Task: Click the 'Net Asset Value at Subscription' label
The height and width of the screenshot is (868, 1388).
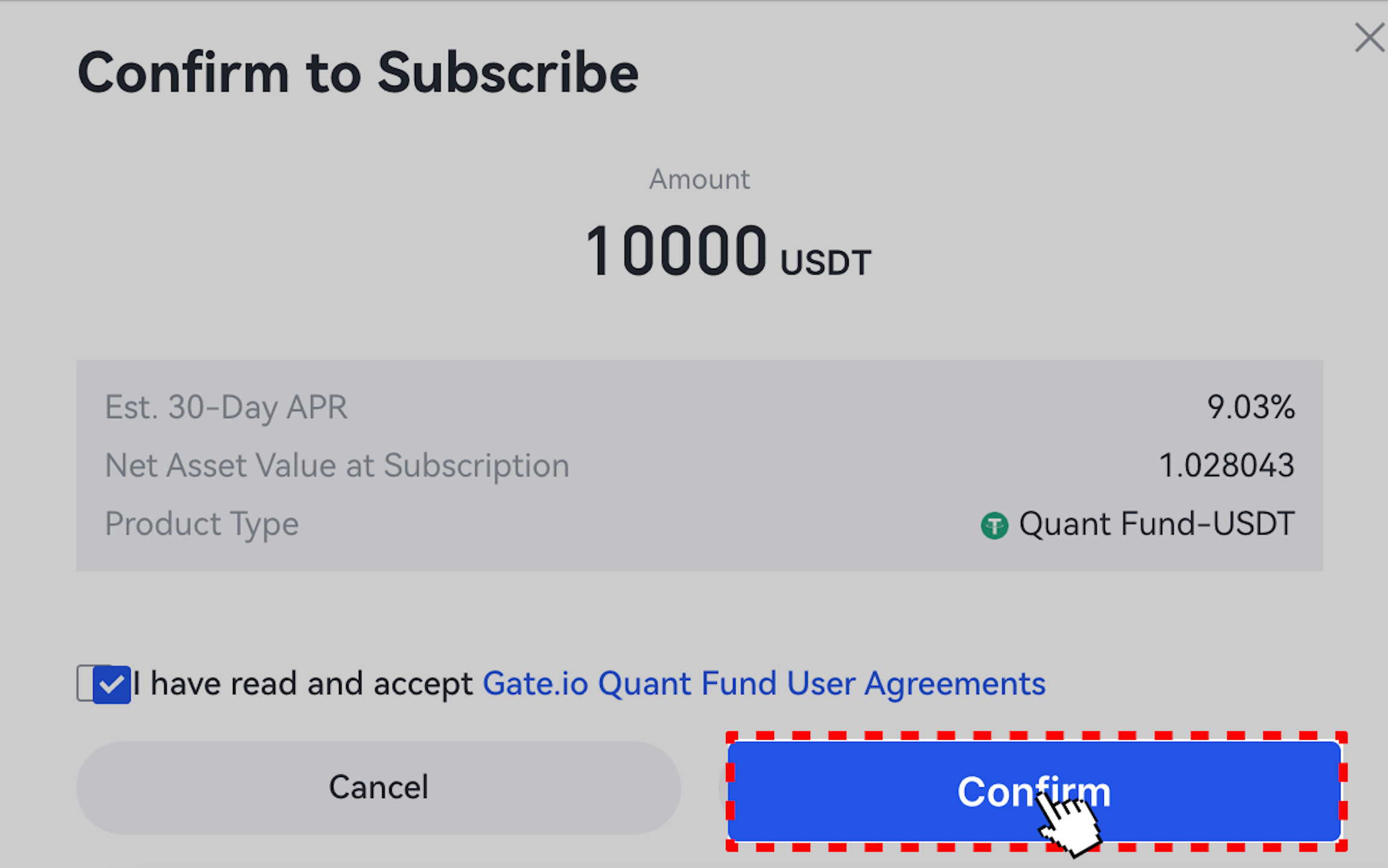Action: (x=336, y=465)
